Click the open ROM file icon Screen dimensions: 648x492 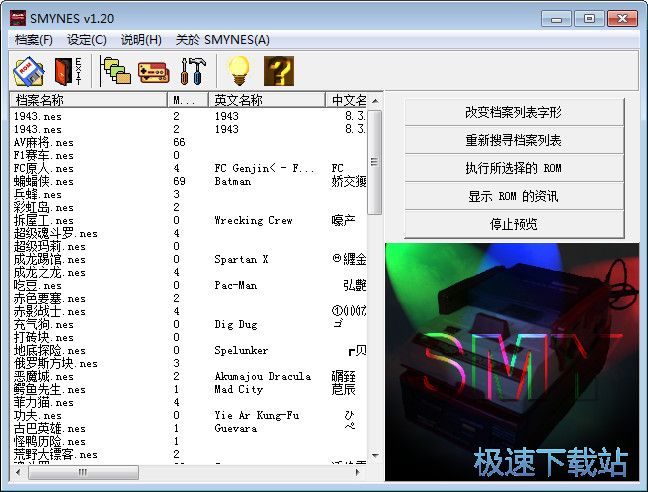(x=28, y=71)
